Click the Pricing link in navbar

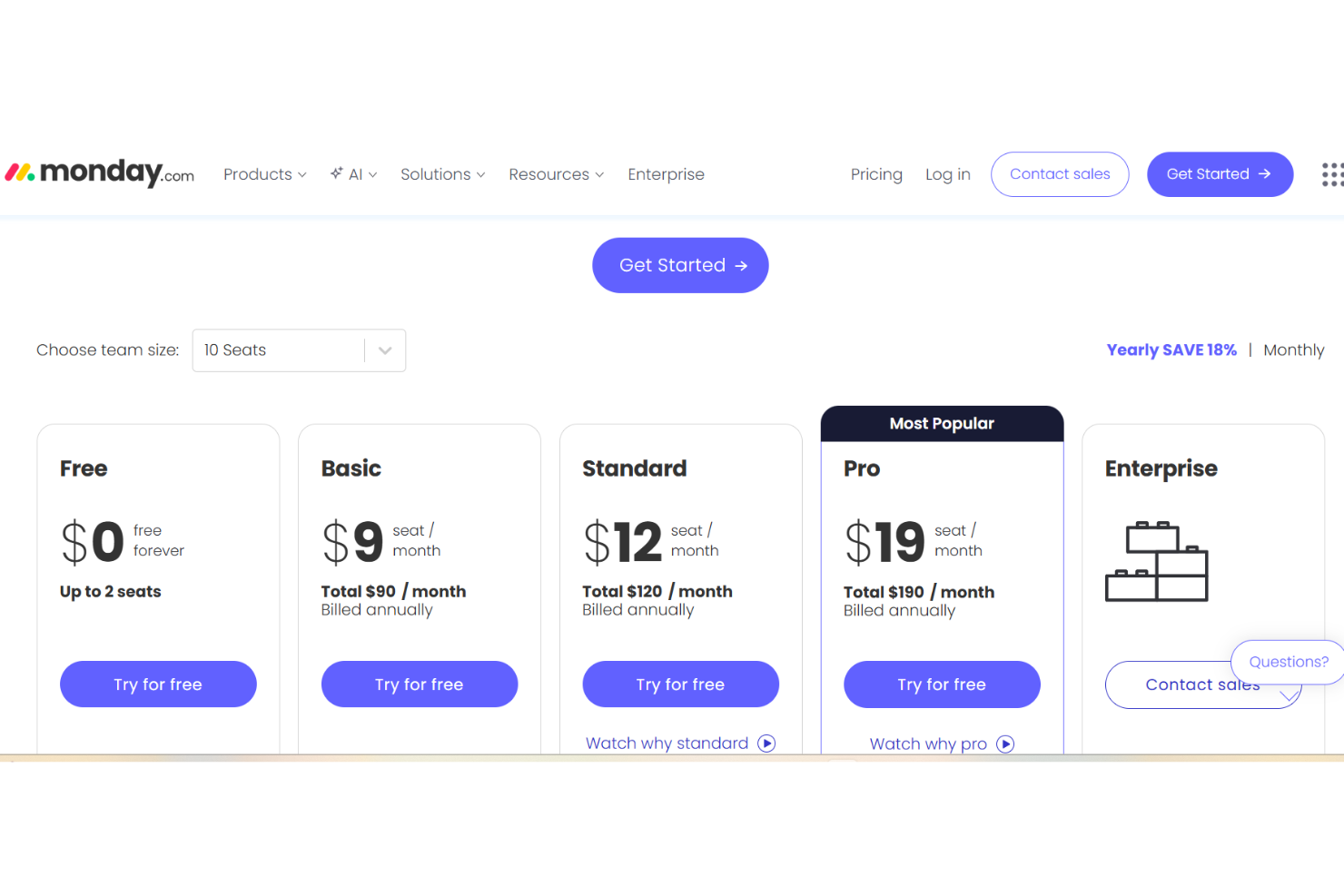pyautogui.click(x=875, y=174)
